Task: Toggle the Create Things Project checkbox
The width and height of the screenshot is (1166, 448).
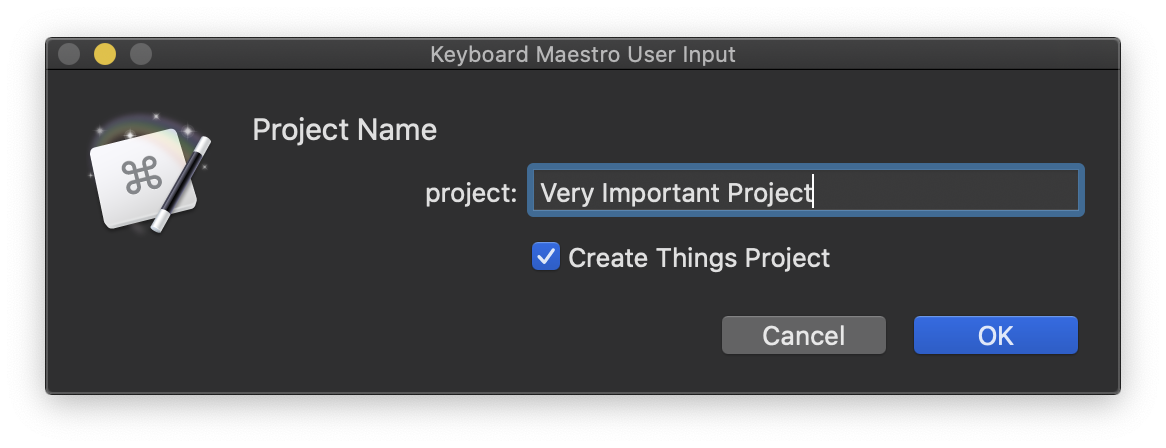Action: (x=546, y=257)
